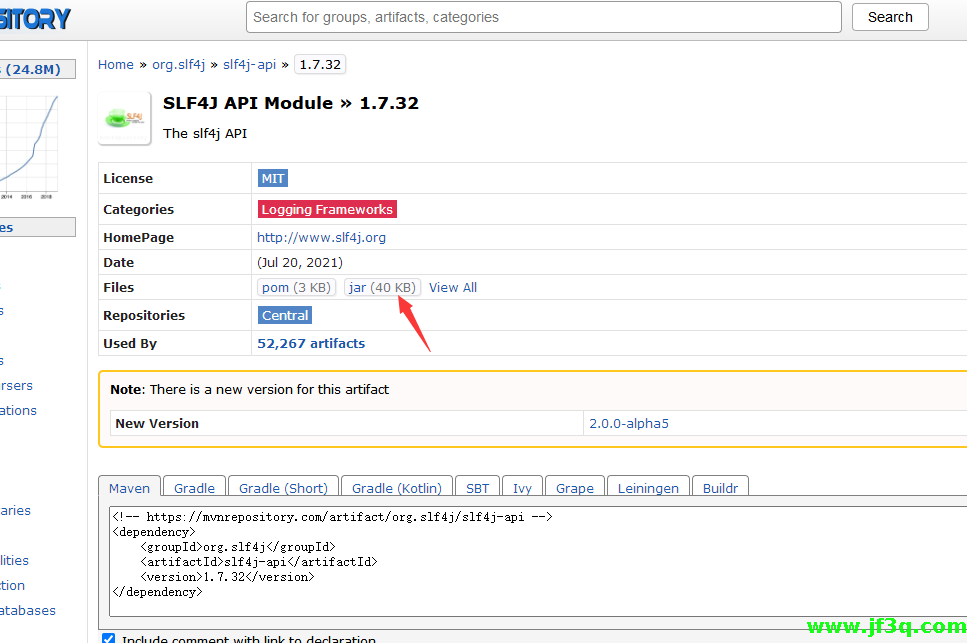Visit the http://www.slf4j.org homepage link

tap(321, 237)
